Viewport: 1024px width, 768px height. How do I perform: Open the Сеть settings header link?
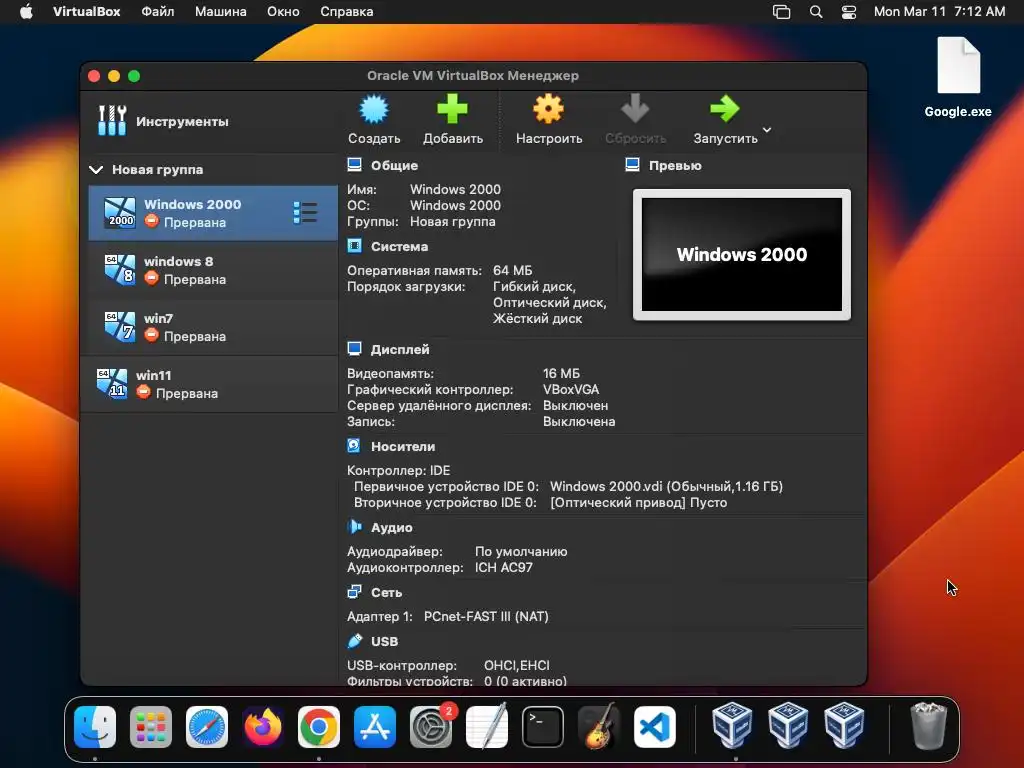tap(387, 593)
